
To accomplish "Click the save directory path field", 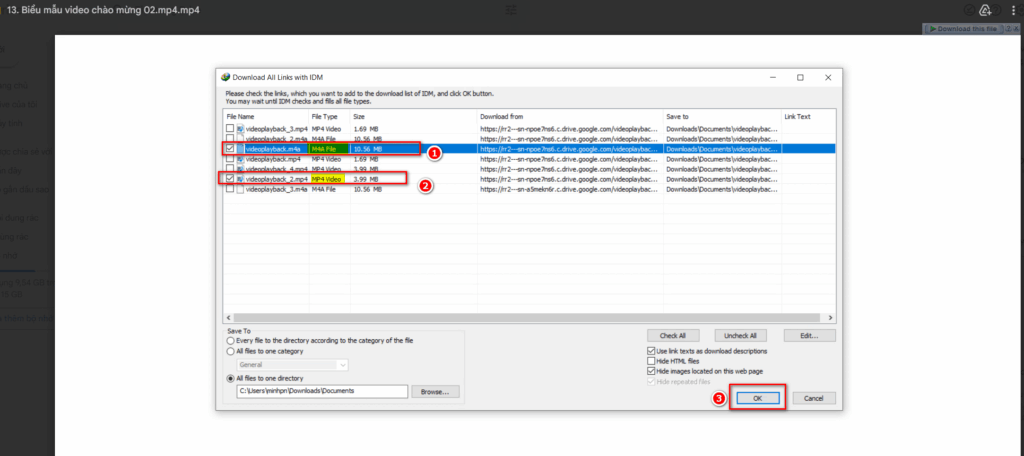I will [x=322, y=391].
